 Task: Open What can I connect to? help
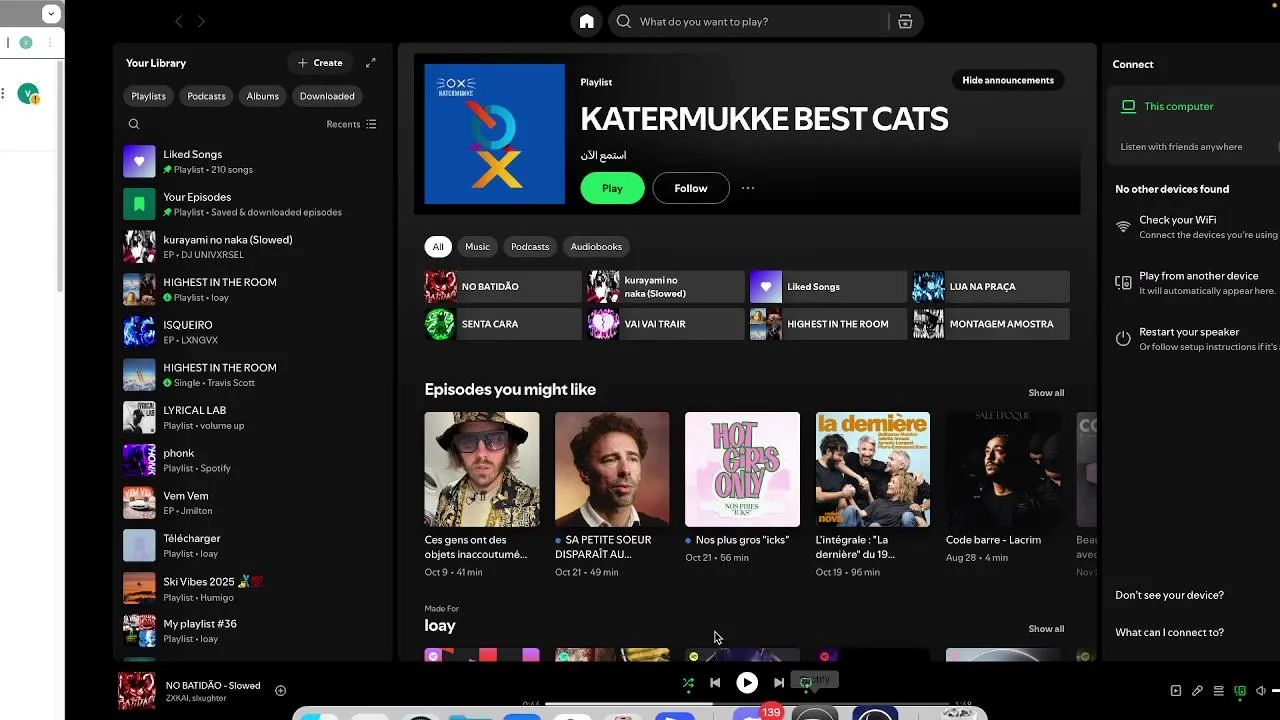point(1169,632)
